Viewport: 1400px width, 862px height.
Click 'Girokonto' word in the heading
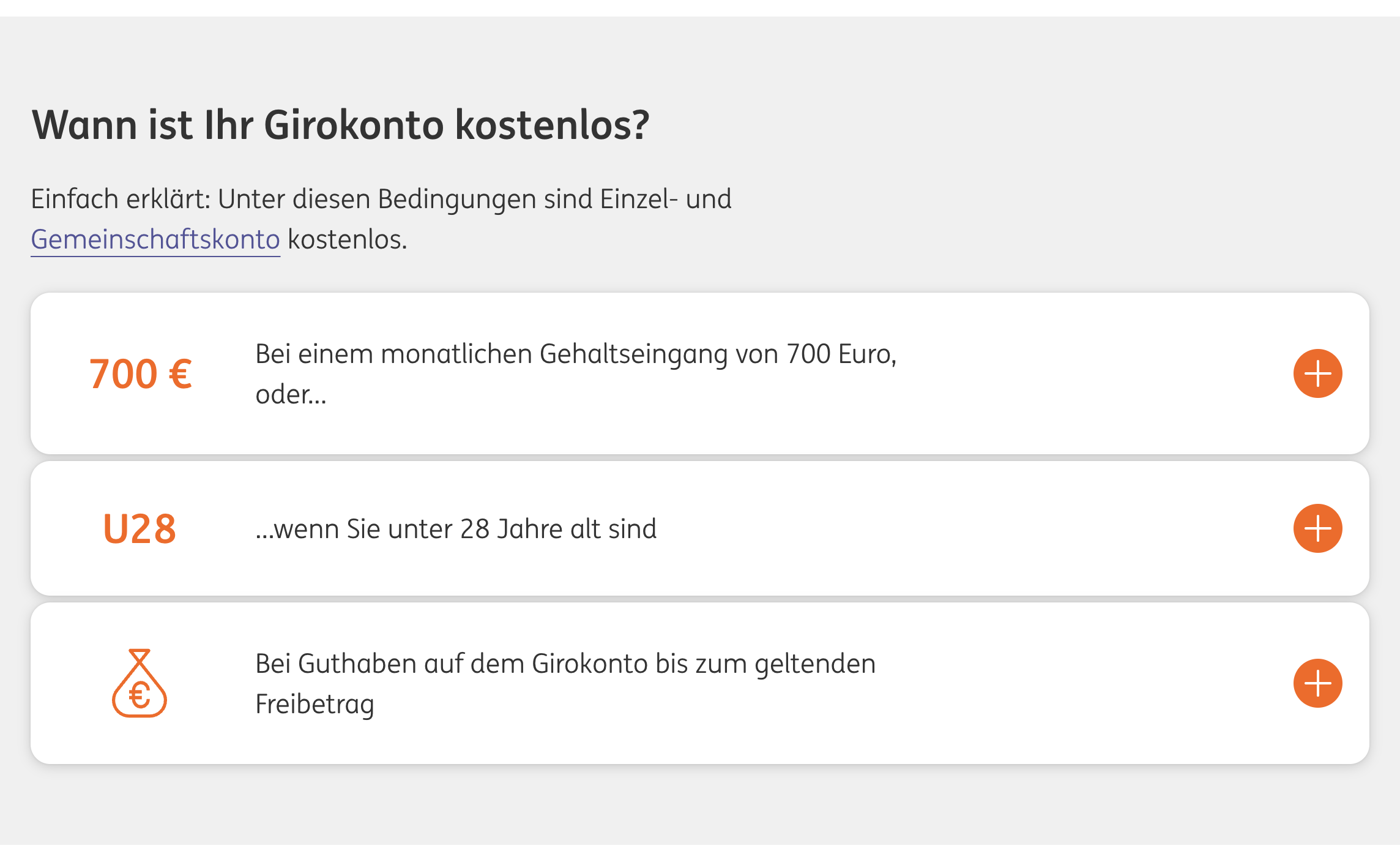(x=354, y=125)
